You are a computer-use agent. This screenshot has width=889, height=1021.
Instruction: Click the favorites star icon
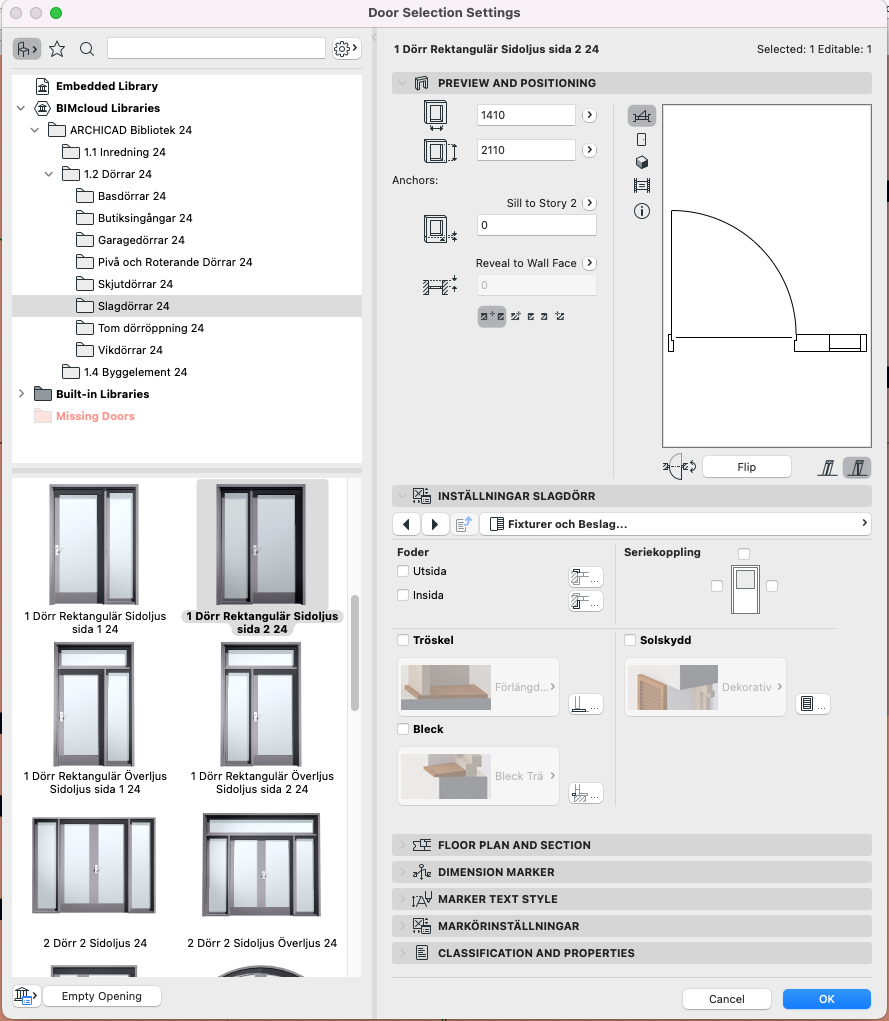point(57,48)
